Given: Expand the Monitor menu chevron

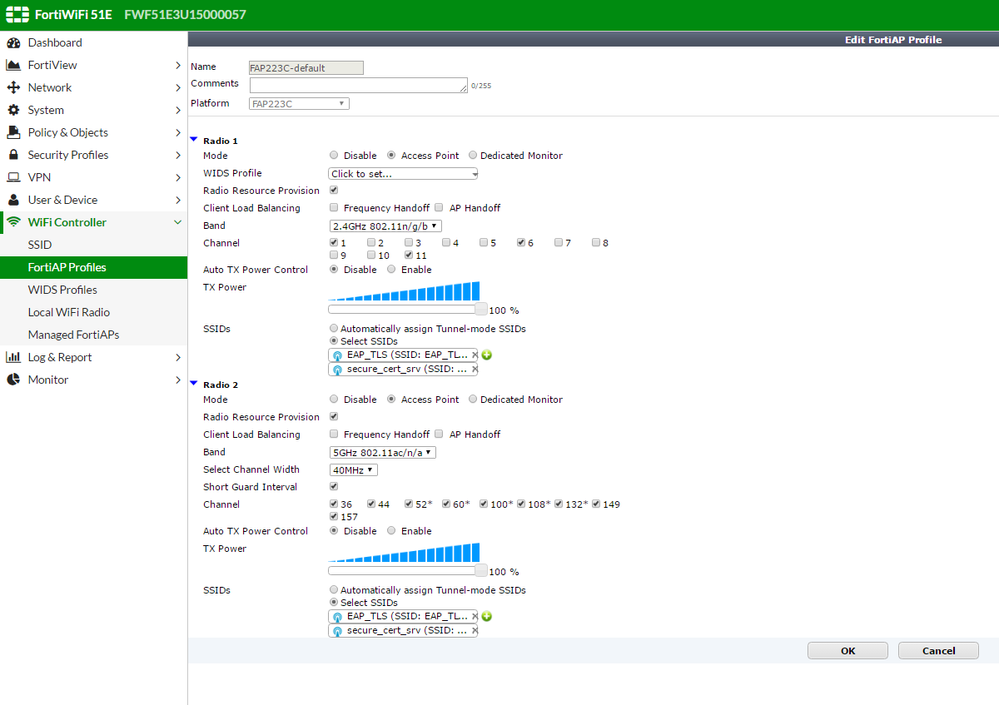Looking at the screenshot, I should pyautogui.click(x=178, y=380).
